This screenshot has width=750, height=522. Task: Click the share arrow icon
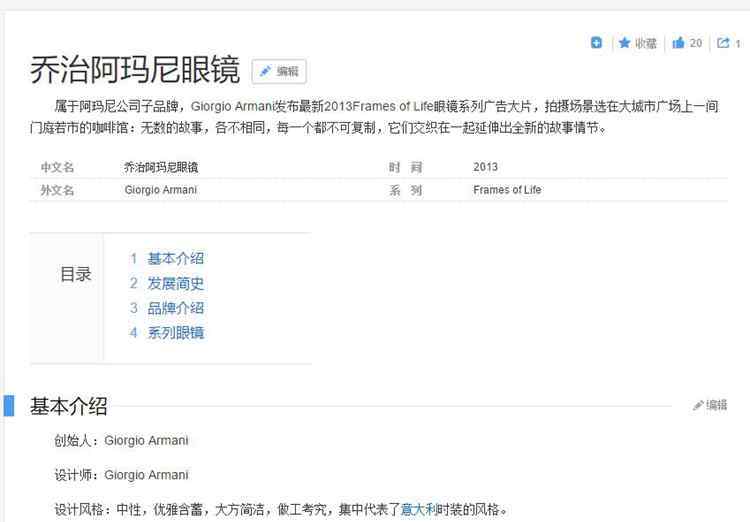tap(723, 43)
